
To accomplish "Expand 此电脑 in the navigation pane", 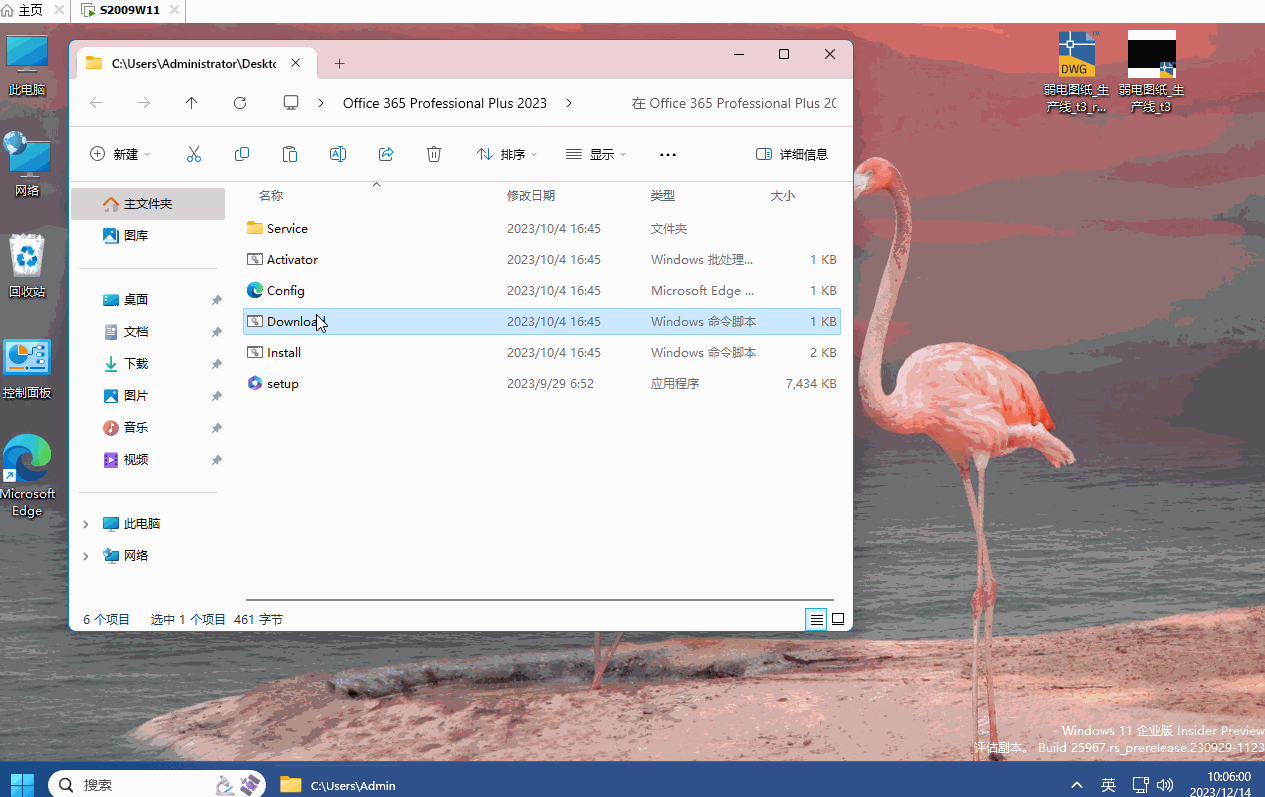I will [x=85, y=524].
